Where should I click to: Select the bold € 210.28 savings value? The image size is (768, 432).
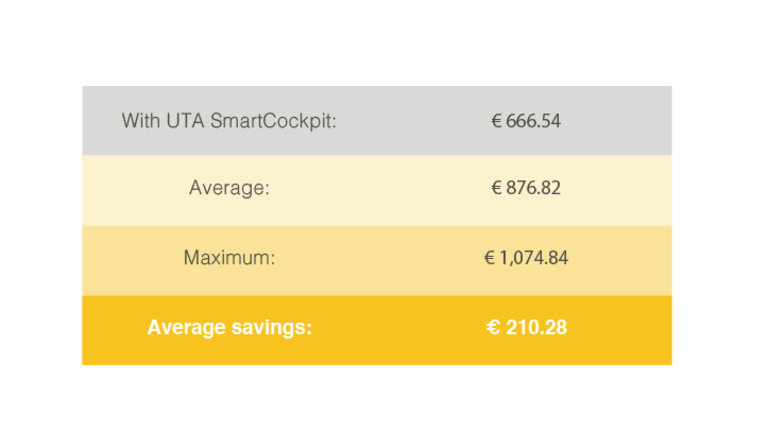(x=526, y=327)
